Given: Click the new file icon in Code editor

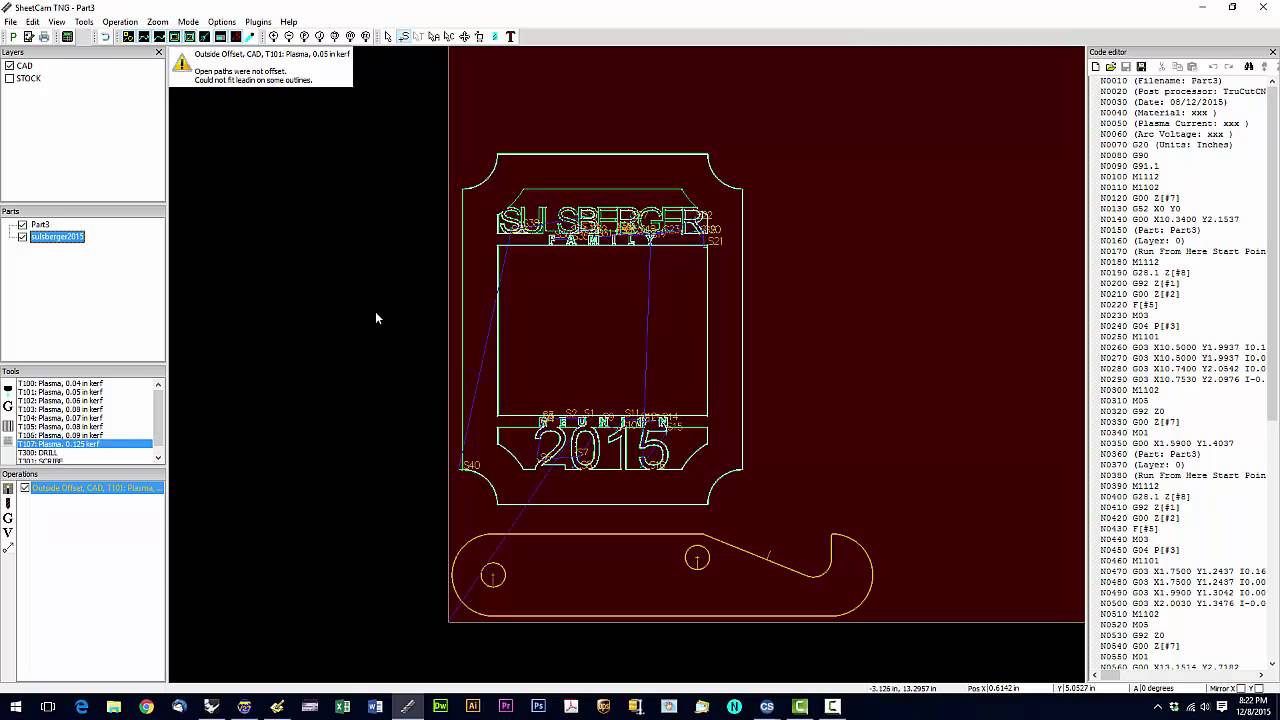Looking at the screenshot, I should [x=1096, y=66].
